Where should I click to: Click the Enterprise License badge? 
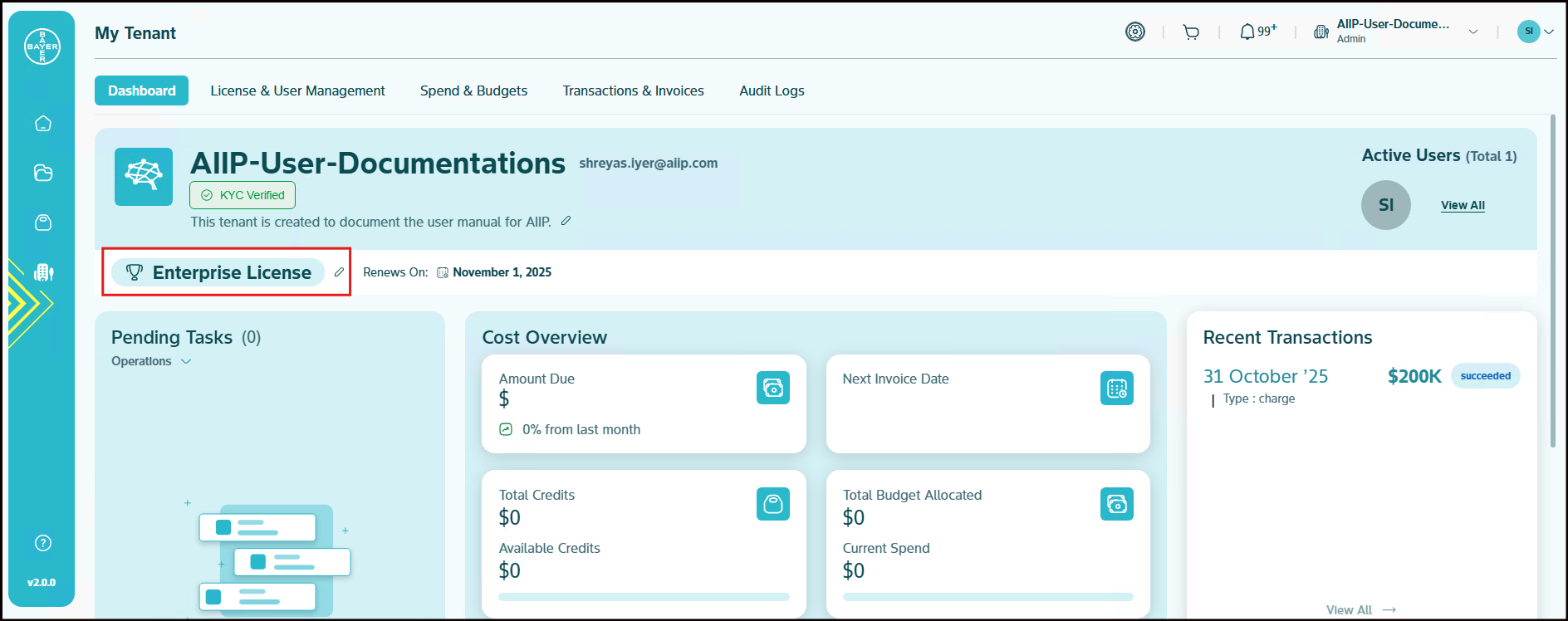point(218,272)
